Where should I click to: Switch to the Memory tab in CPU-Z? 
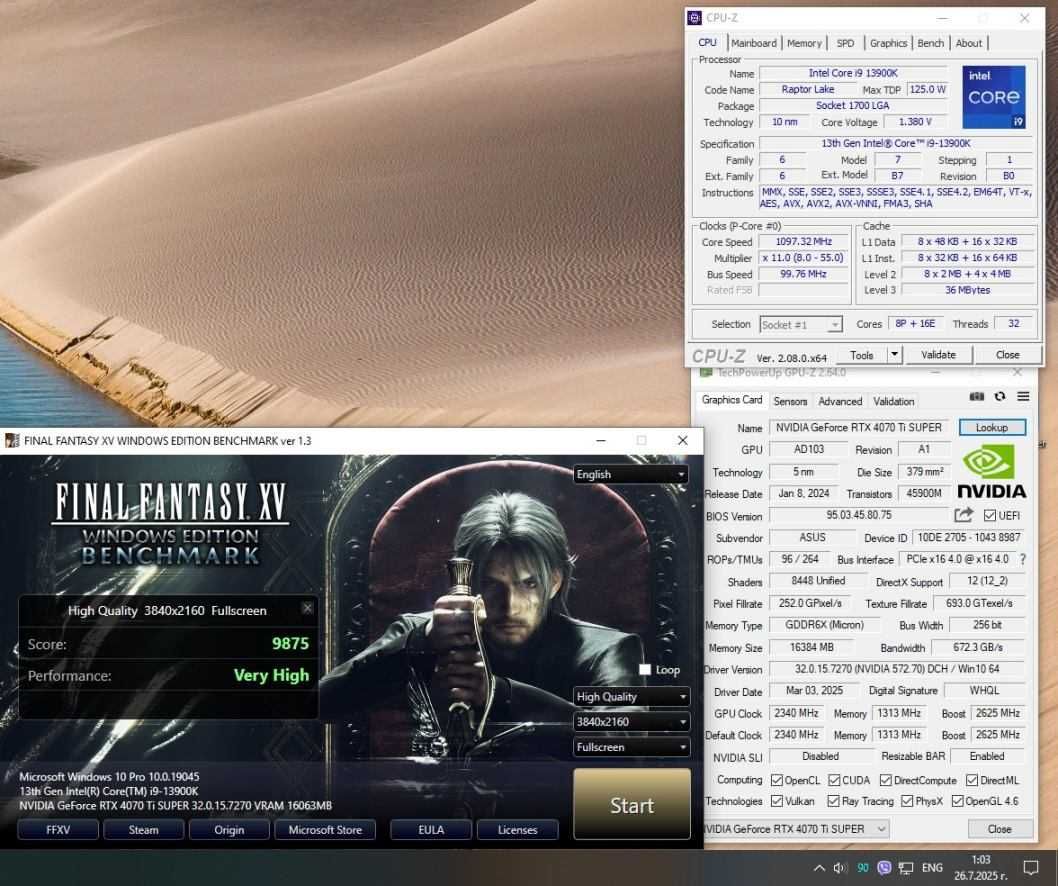804,43
